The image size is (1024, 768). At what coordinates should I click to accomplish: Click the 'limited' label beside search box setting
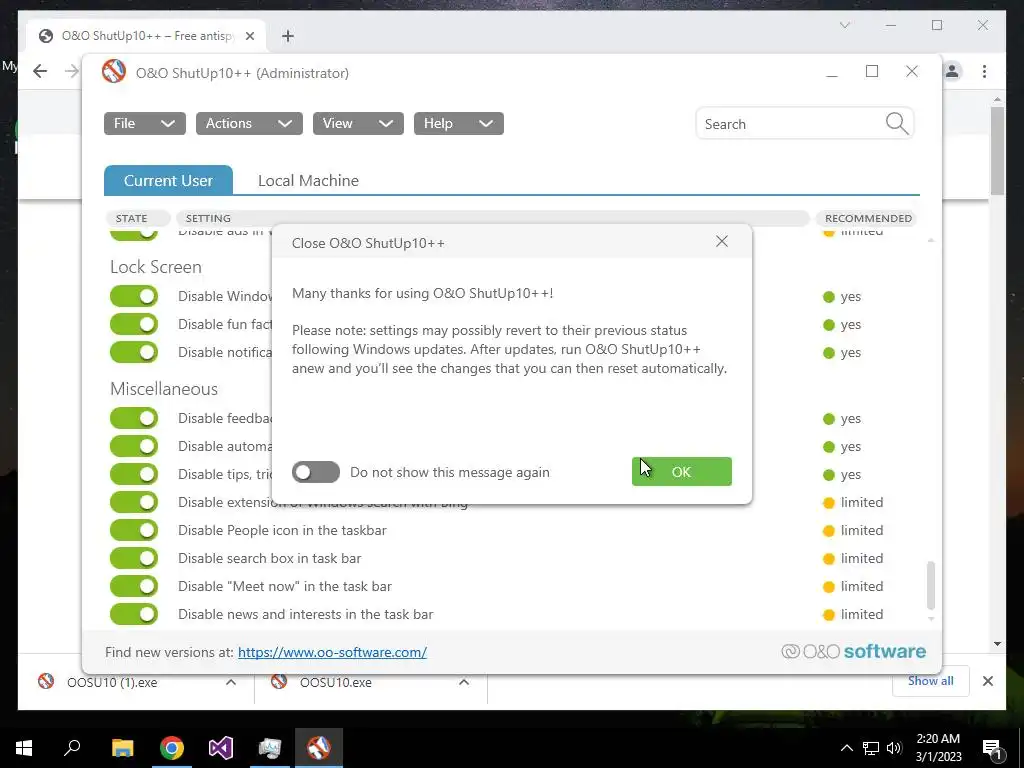861,558
